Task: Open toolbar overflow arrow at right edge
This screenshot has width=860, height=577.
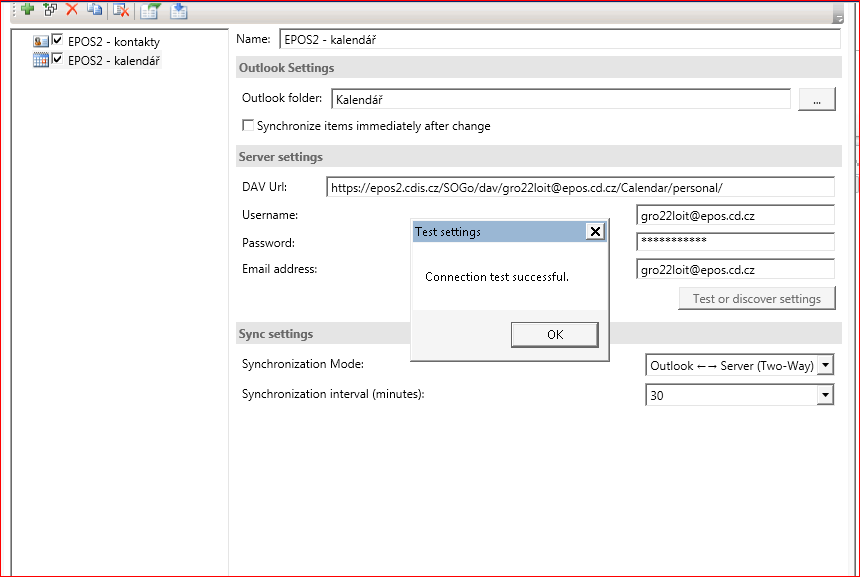Action: tap(838, 14)
